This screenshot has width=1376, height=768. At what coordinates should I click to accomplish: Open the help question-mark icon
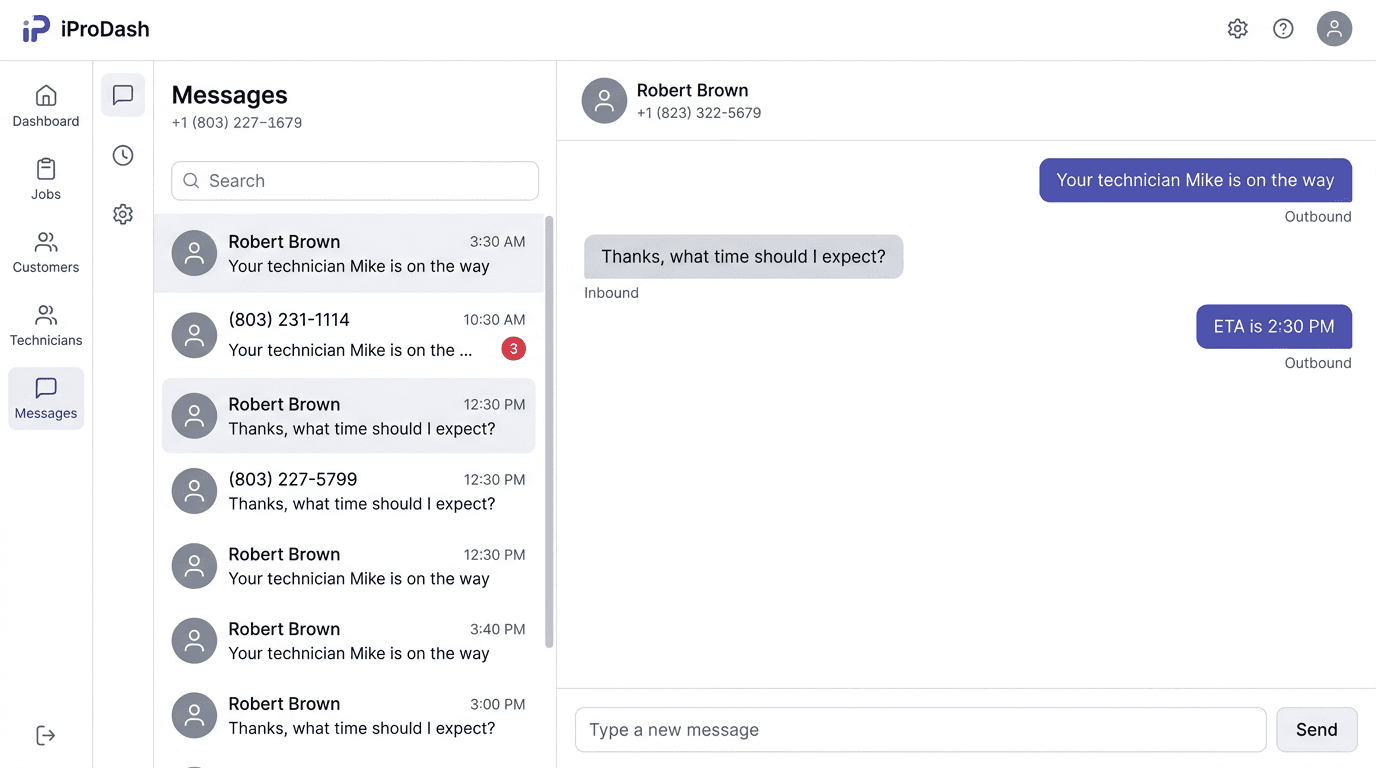pos(1283,28)
